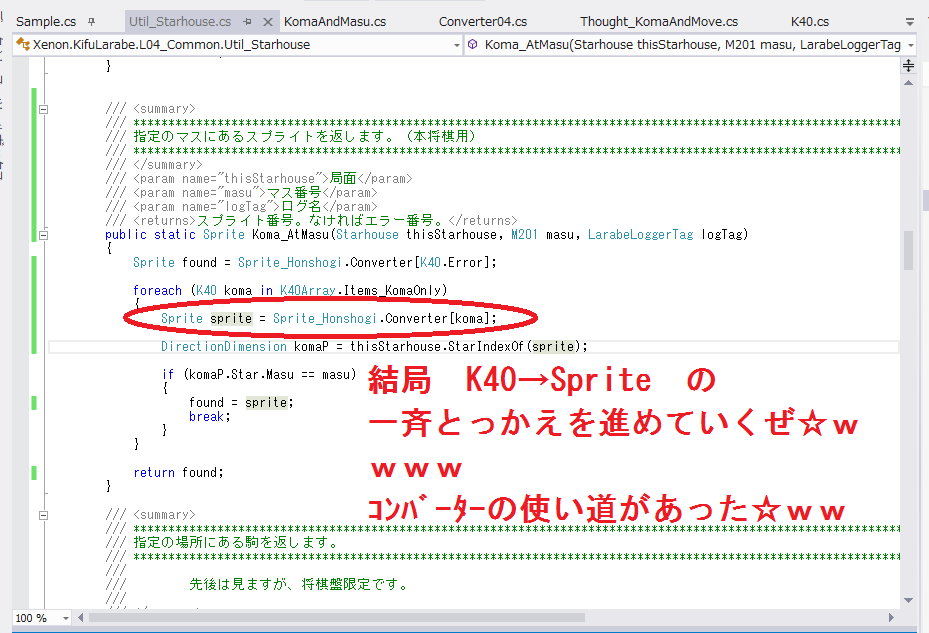929x633 pixels.
Task: Click 'StarIndexOf' method call
Action: [x=486, y=347]
